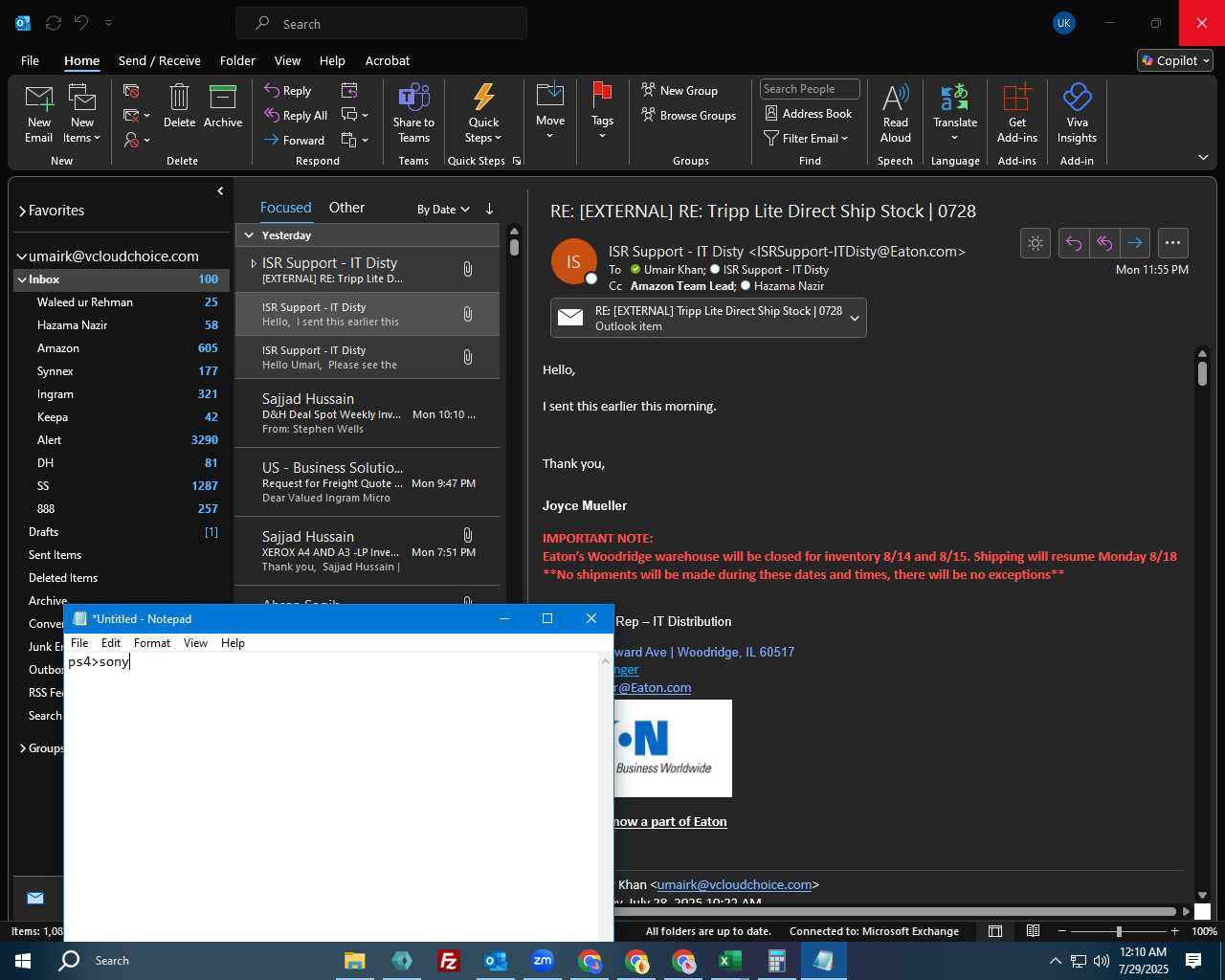Collapse the umairk@vcloudchoice.com account
The height and width of the screenshot is (980, 1225).
pos(22,256)
